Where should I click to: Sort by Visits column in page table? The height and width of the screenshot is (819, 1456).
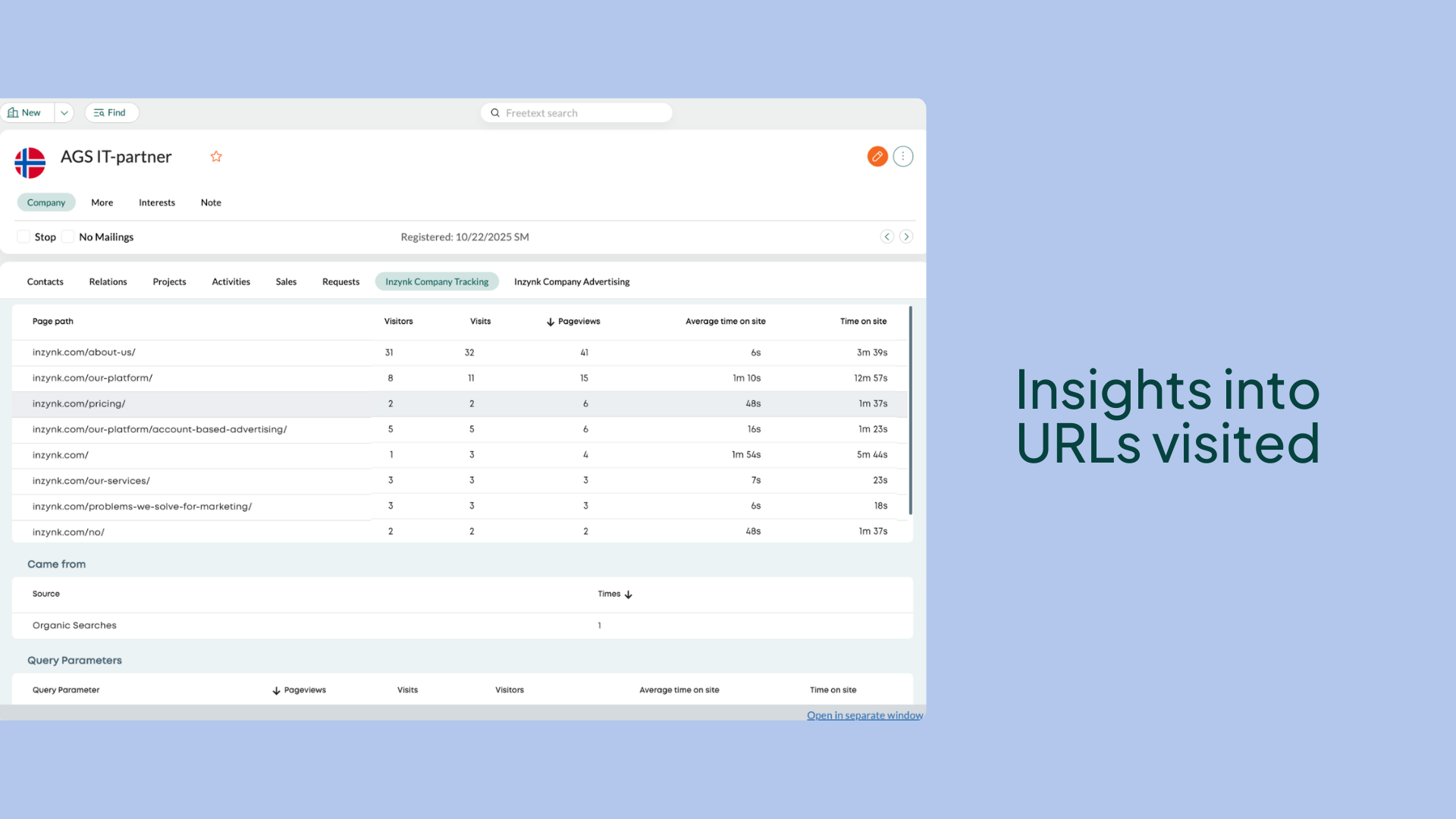click(481, 322)
